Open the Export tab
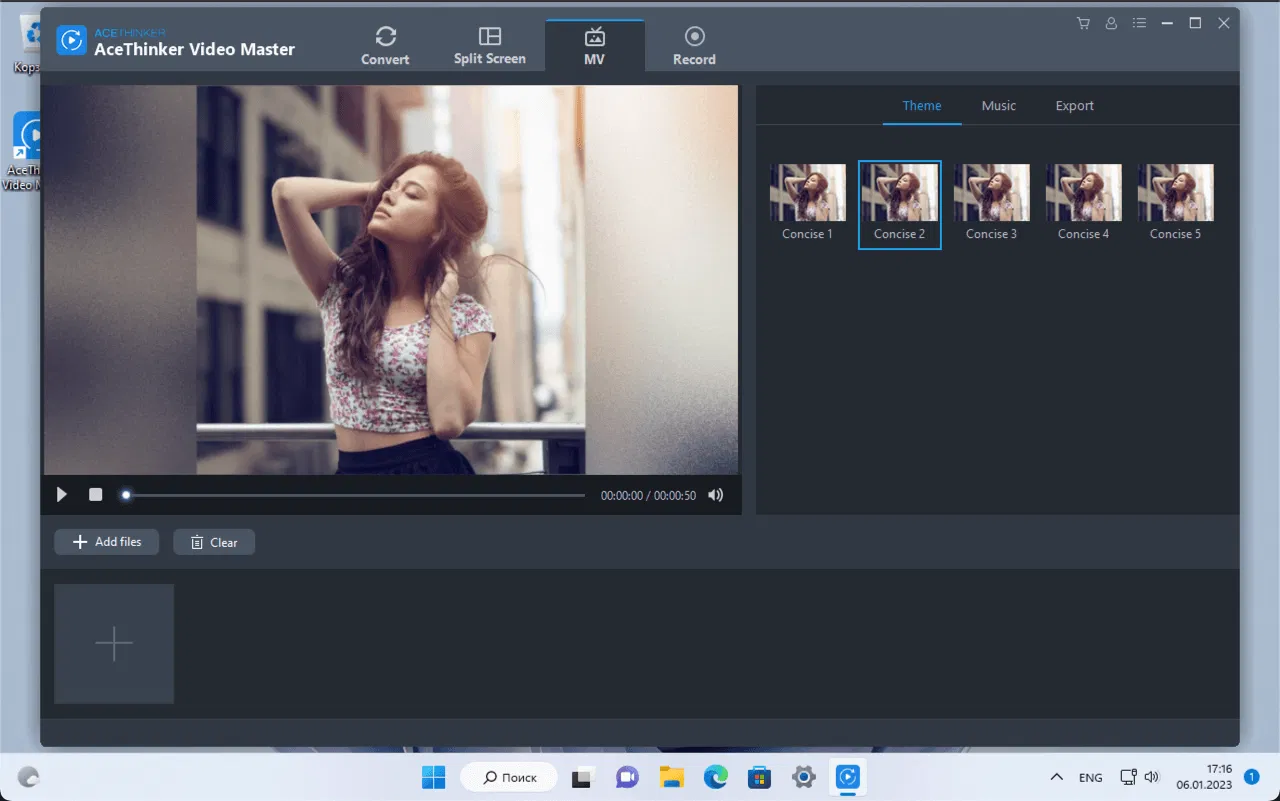 pyautogui.click(x=1074, y=106)
